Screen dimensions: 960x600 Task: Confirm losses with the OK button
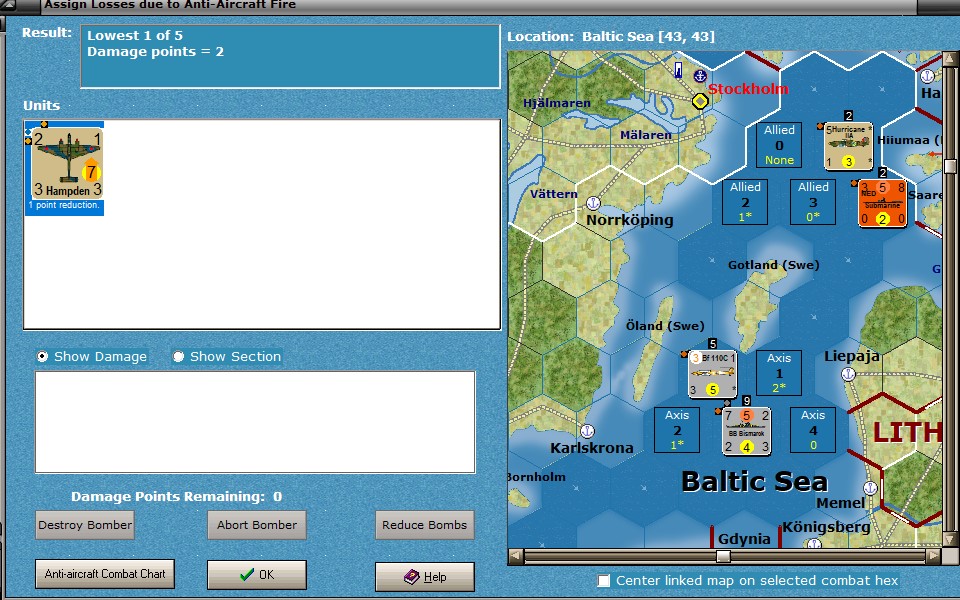click(257, 575)
